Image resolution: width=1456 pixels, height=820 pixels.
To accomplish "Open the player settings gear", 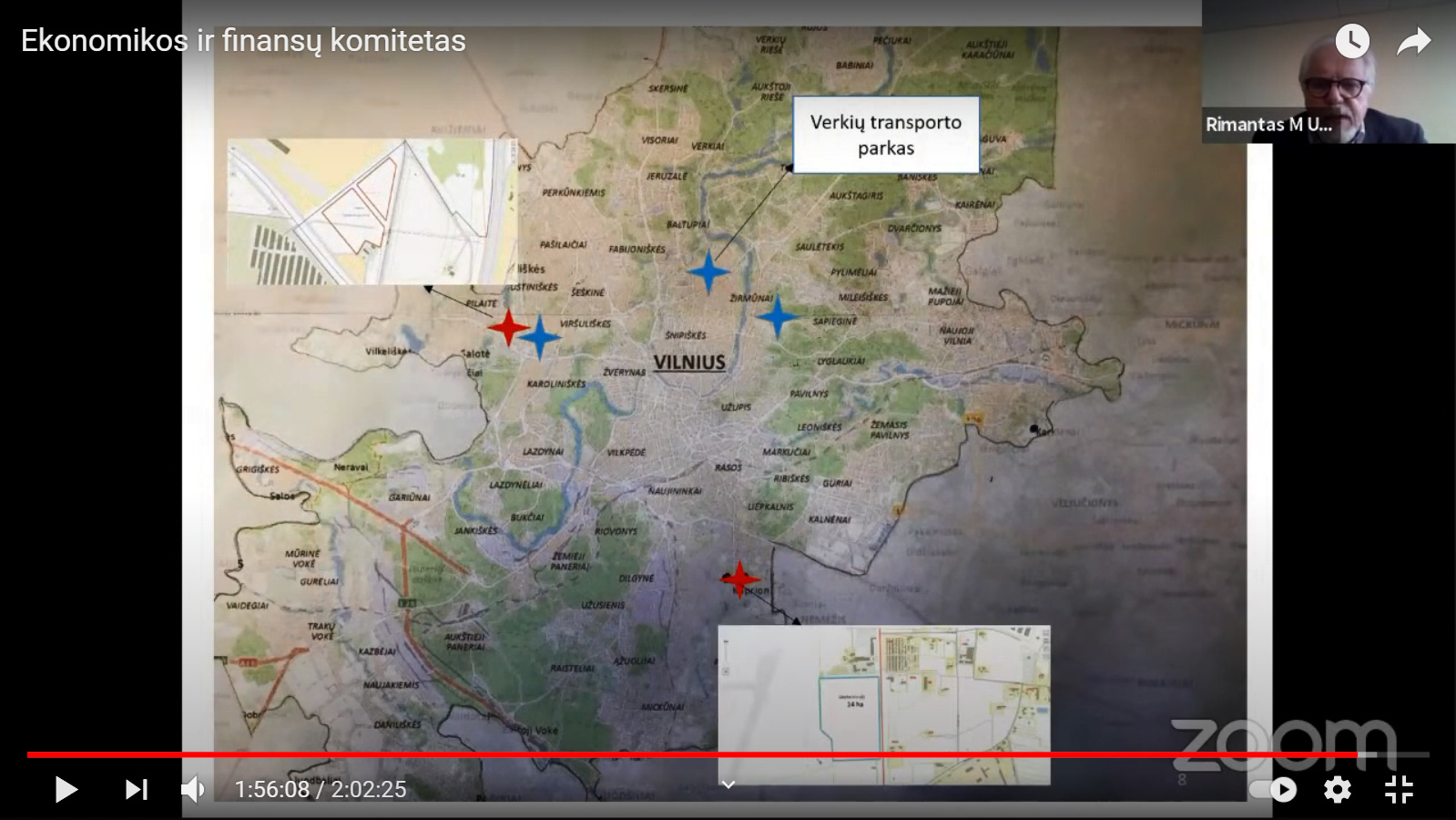I will tap(1337, 789).
